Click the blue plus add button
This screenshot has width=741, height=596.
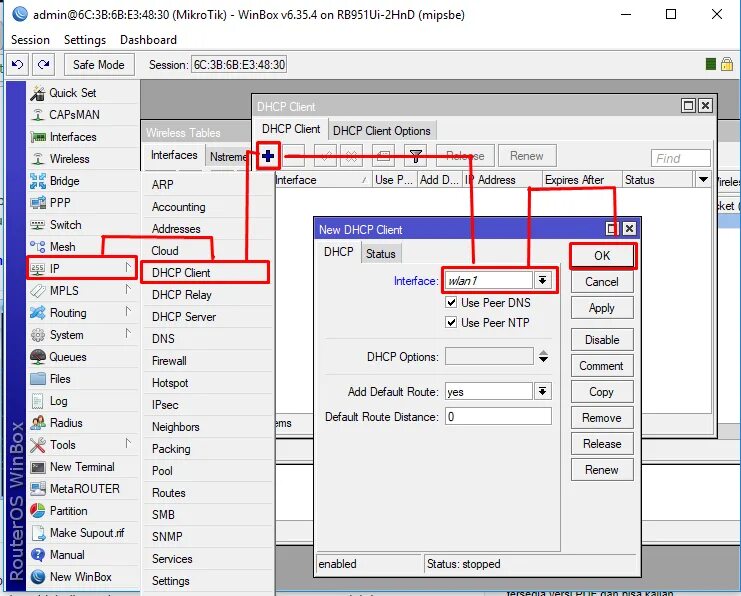[x=268, y=156]
